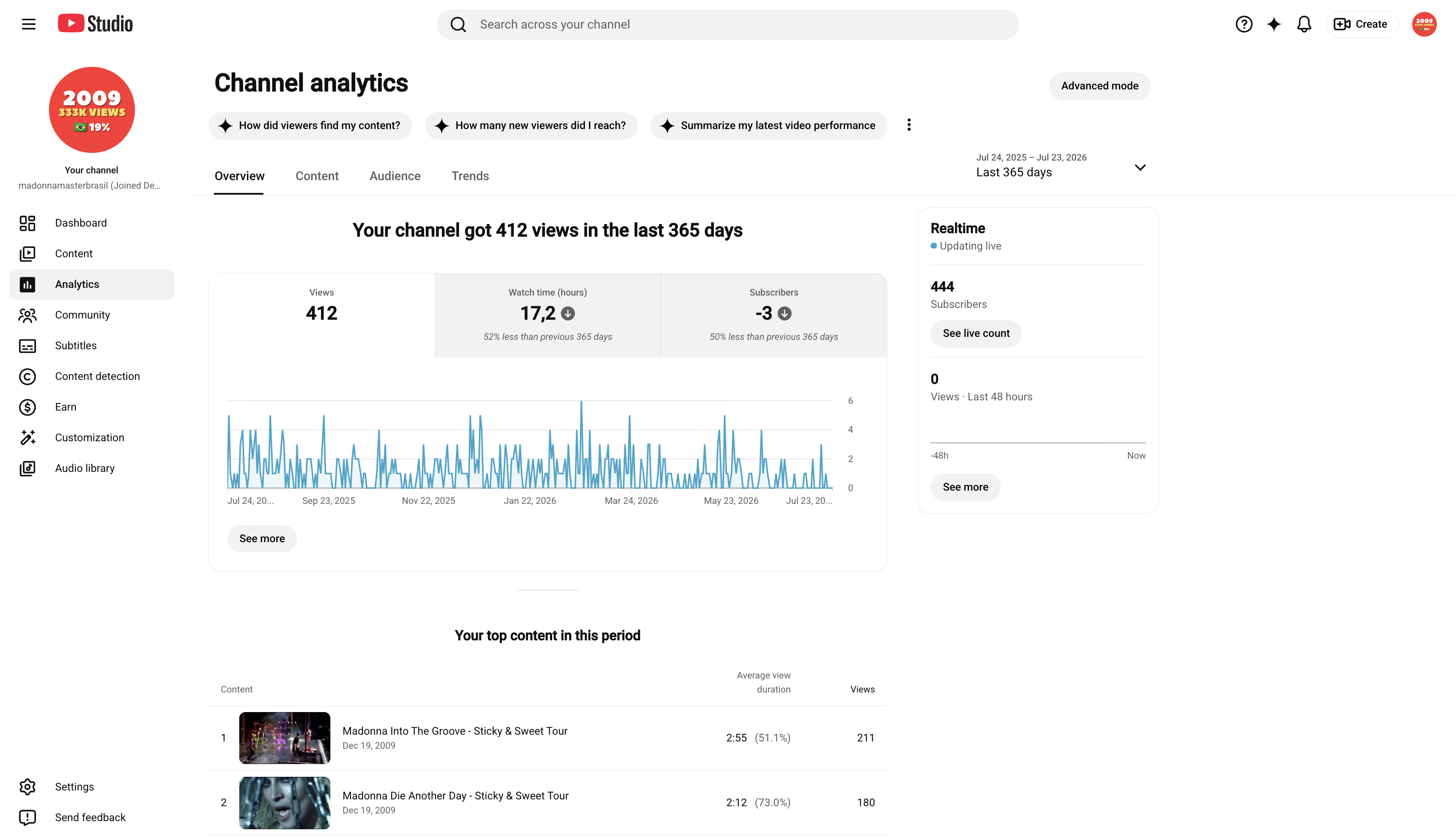Click the Earn dollar icon
Viewport: 1456px width, 839px height.
[27, 407]
